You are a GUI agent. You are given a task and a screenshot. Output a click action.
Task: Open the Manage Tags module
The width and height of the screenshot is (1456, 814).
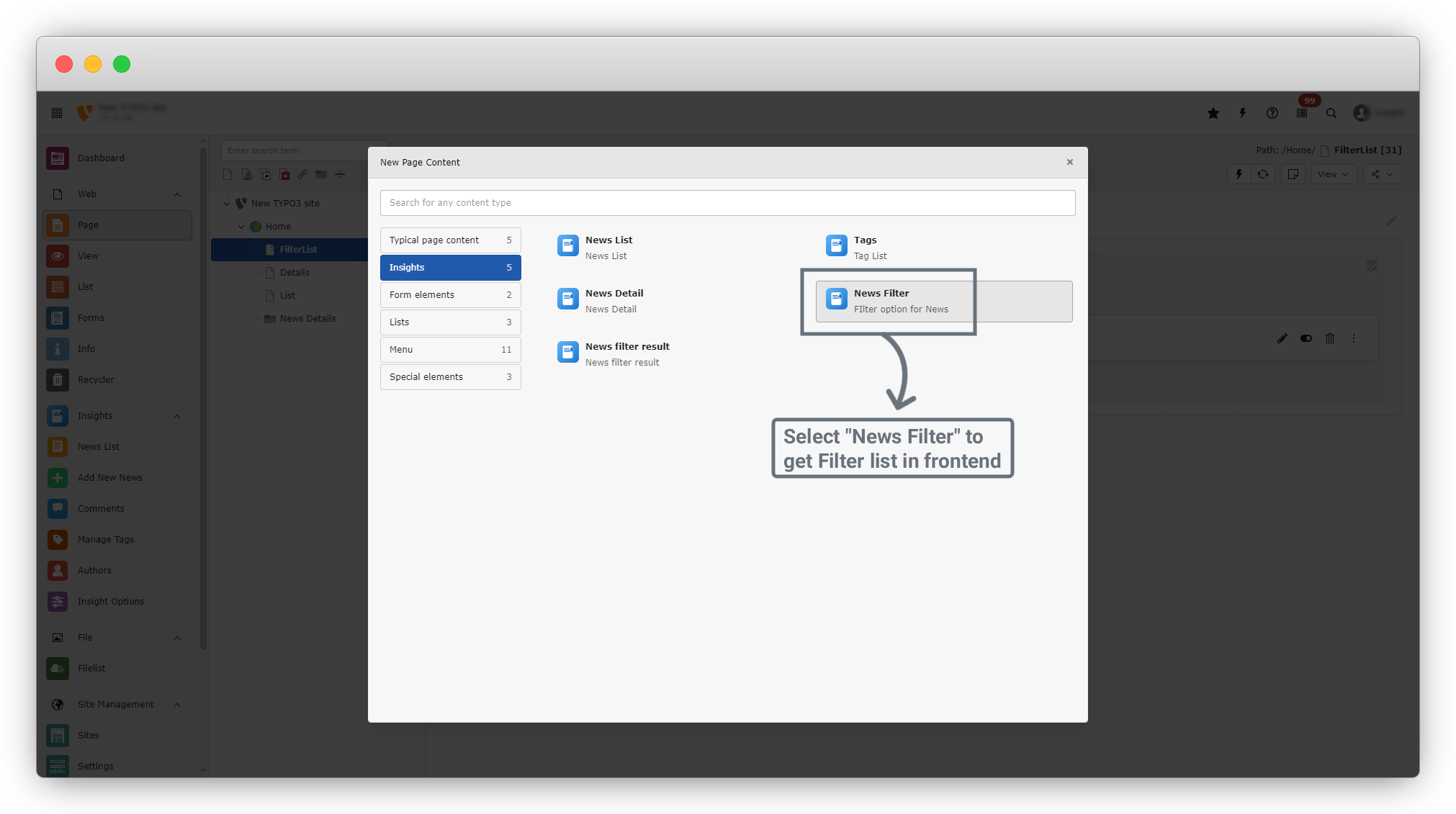[105, 540]
